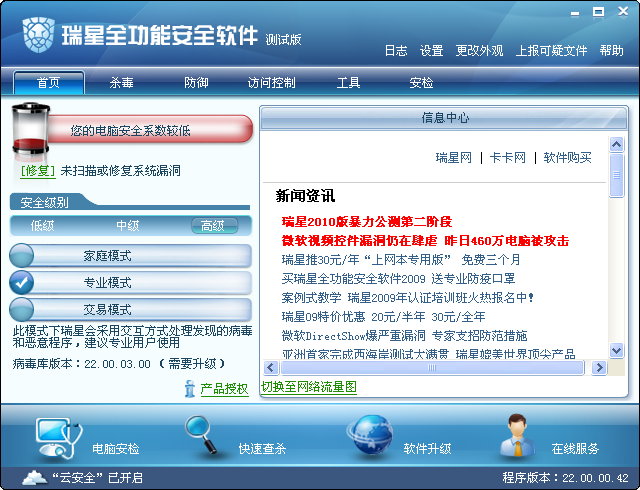Click “云安全”已开启 status text
Viewport: 640px width, 490px height.
[97, 477]
